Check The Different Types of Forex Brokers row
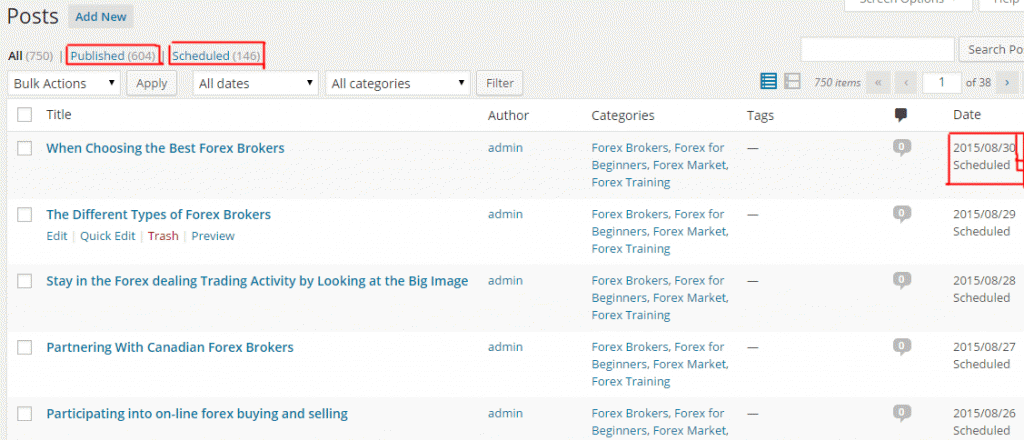 (x=25, y=215)
